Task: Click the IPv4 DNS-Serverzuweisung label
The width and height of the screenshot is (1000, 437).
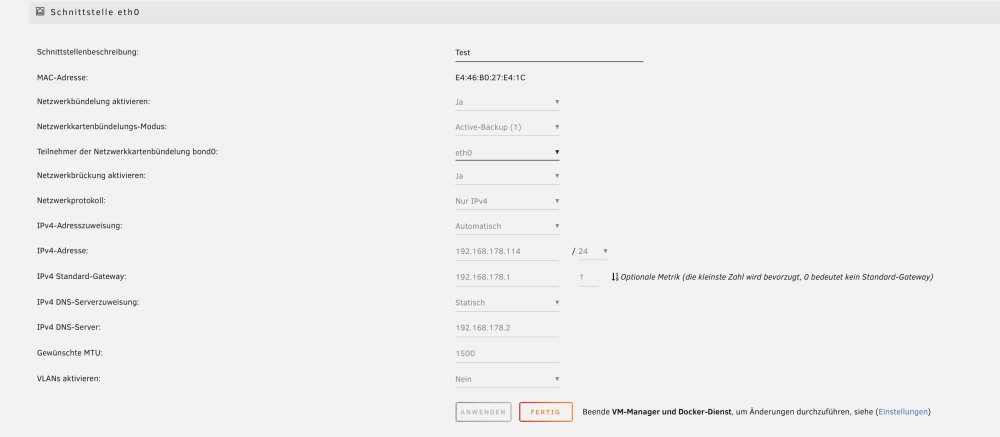Action: [88, 302]
